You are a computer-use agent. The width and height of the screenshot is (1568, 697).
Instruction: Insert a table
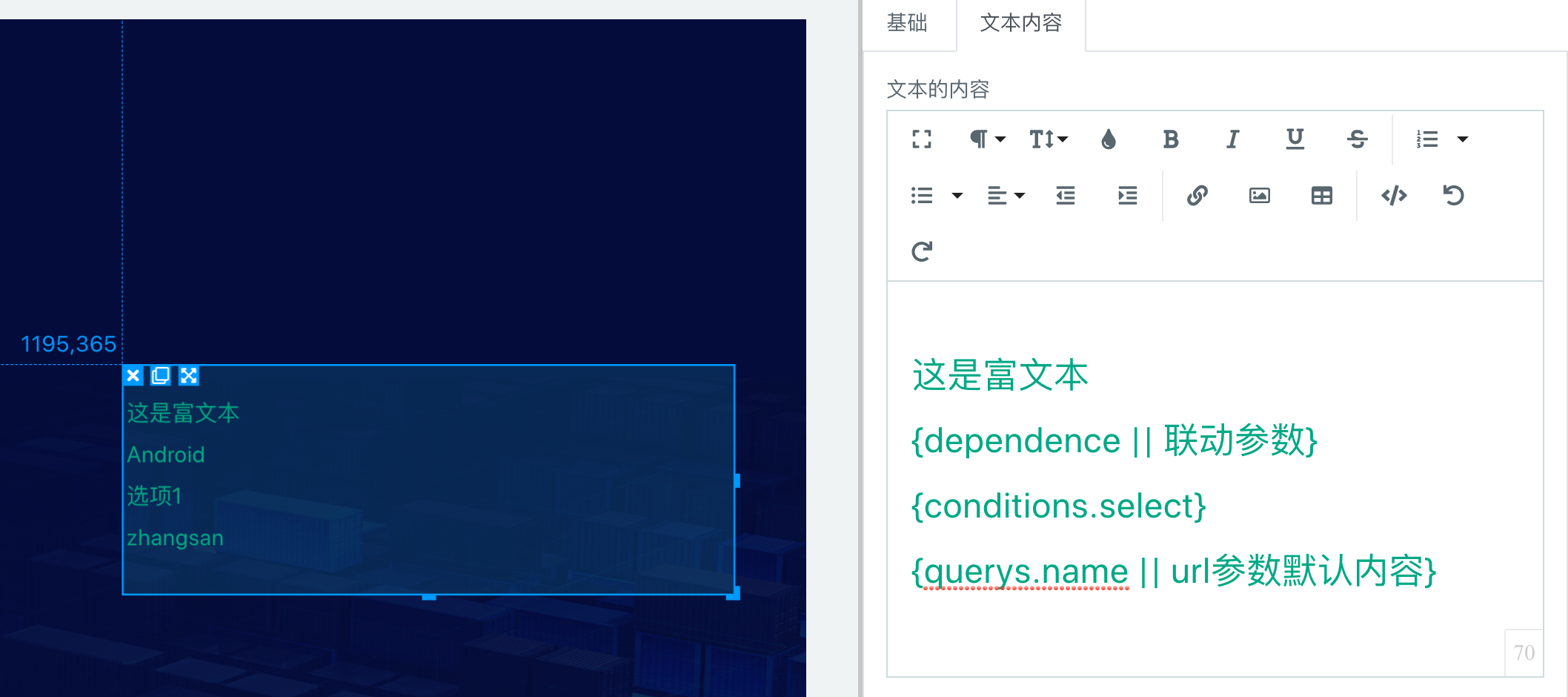[1322, 196]
